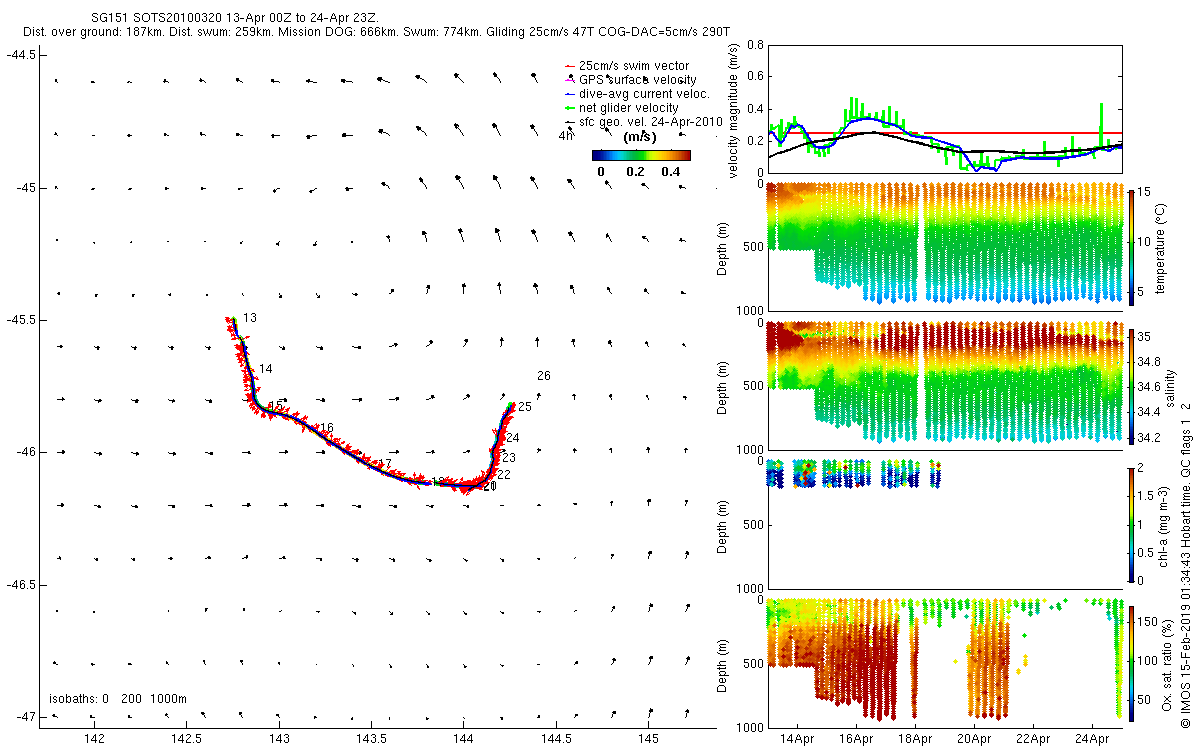Click the salinity color bar

(x=1132, y=385)
